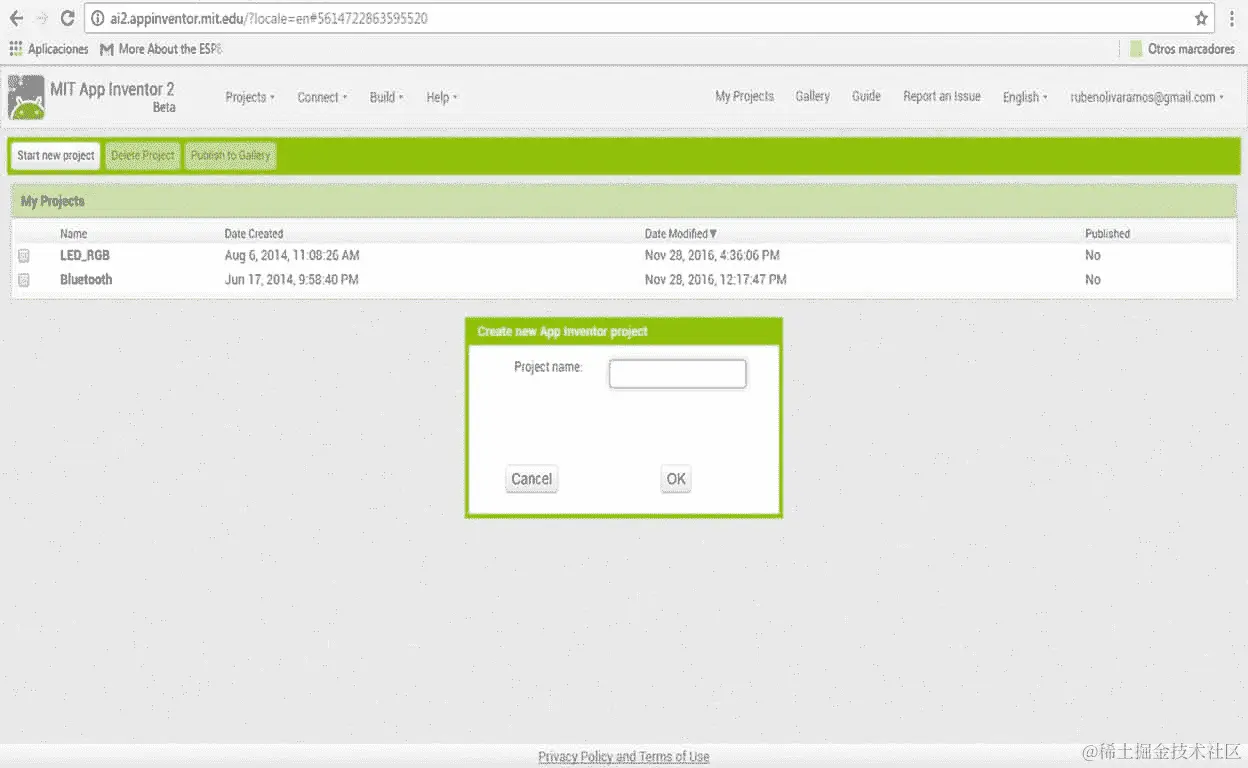Click the My Projects panel header
Viewport: 1248px width, 768px height.
[x=624, y=201]
